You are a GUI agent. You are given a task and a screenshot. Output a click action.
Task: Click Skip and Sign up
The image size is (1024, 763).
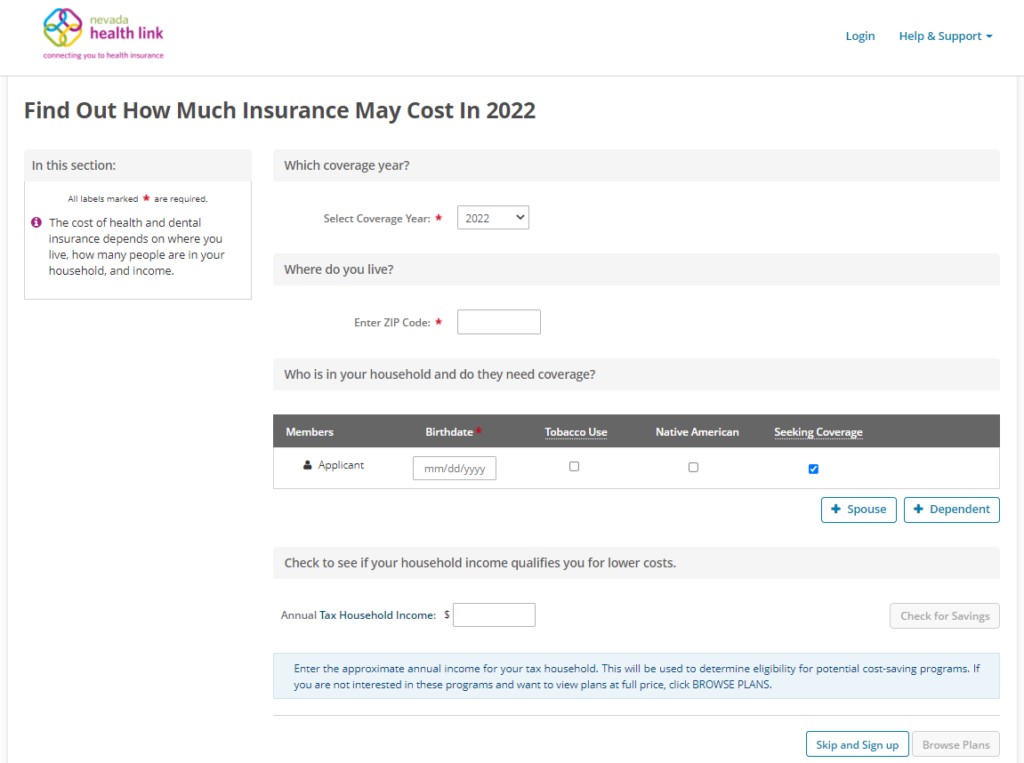857,745
